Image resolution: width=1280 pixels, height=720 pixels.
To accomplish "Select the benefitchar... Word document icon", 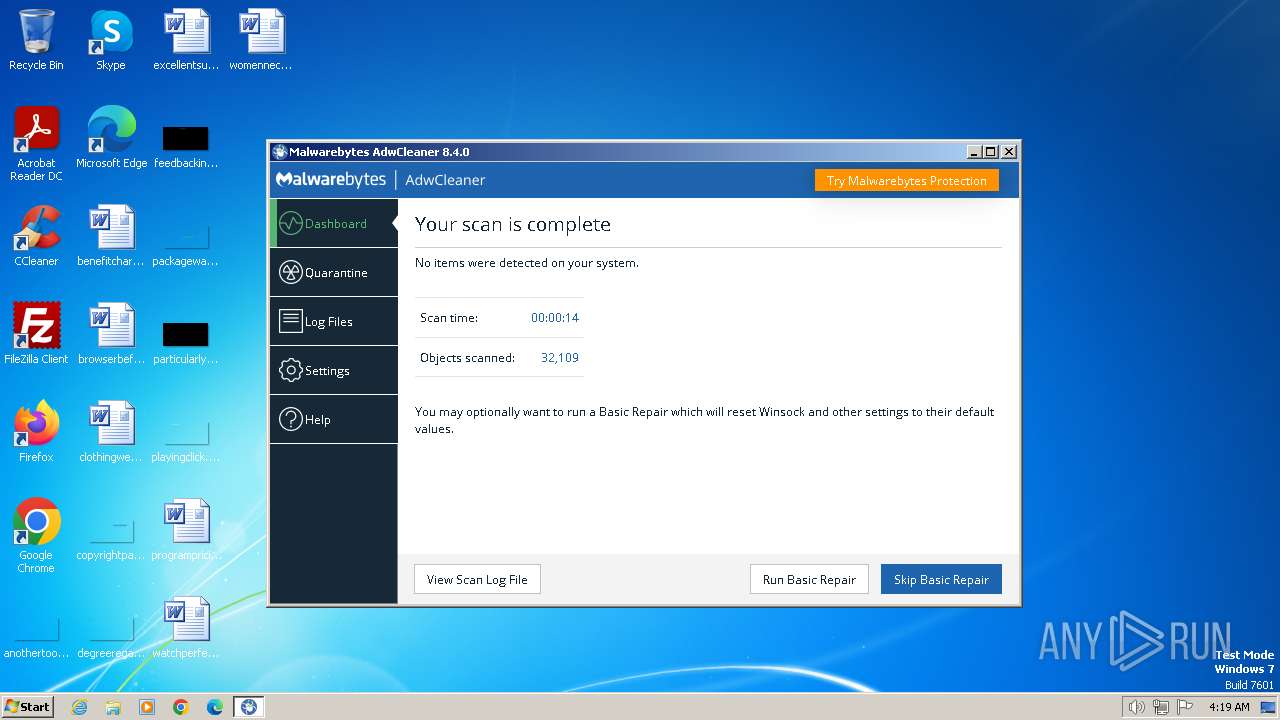I will coord(111,236).
